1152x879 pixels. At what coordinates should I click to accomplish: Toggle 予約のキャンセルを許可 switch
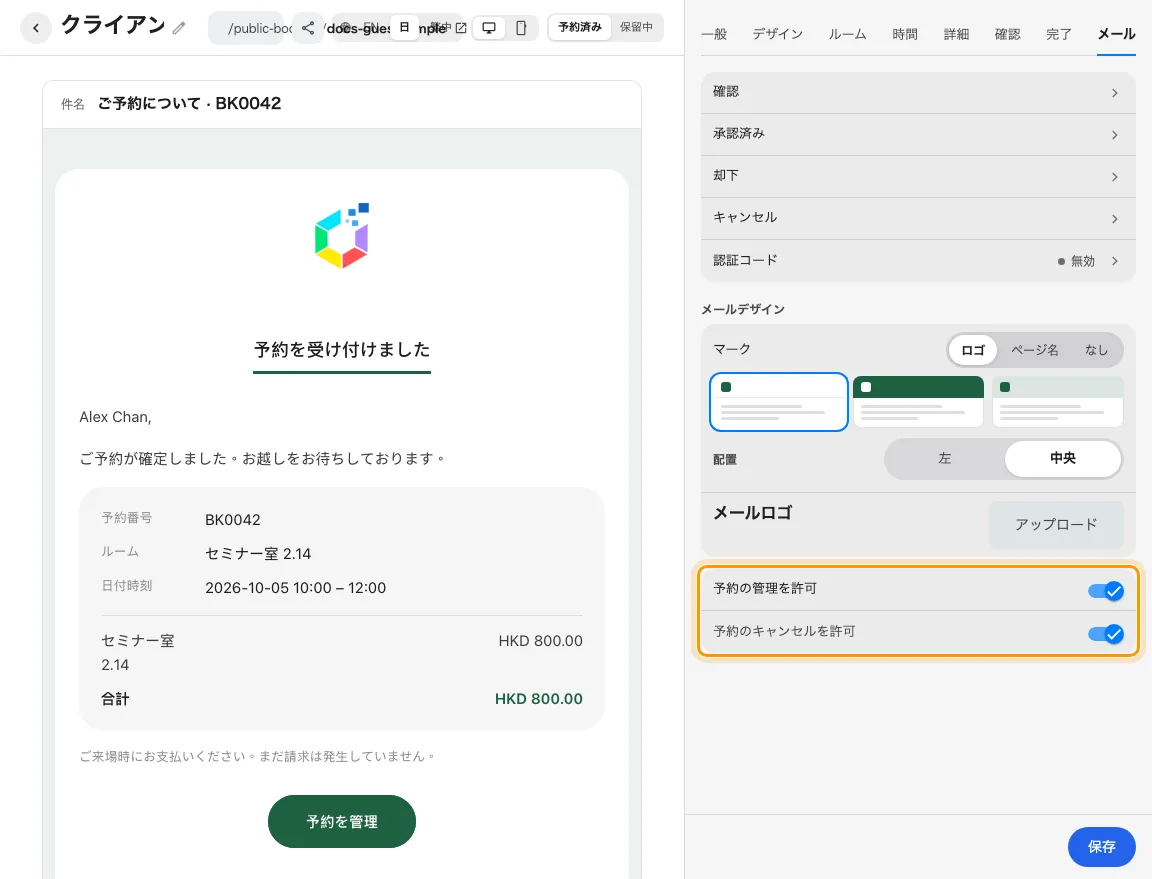tap(1106, 634)
